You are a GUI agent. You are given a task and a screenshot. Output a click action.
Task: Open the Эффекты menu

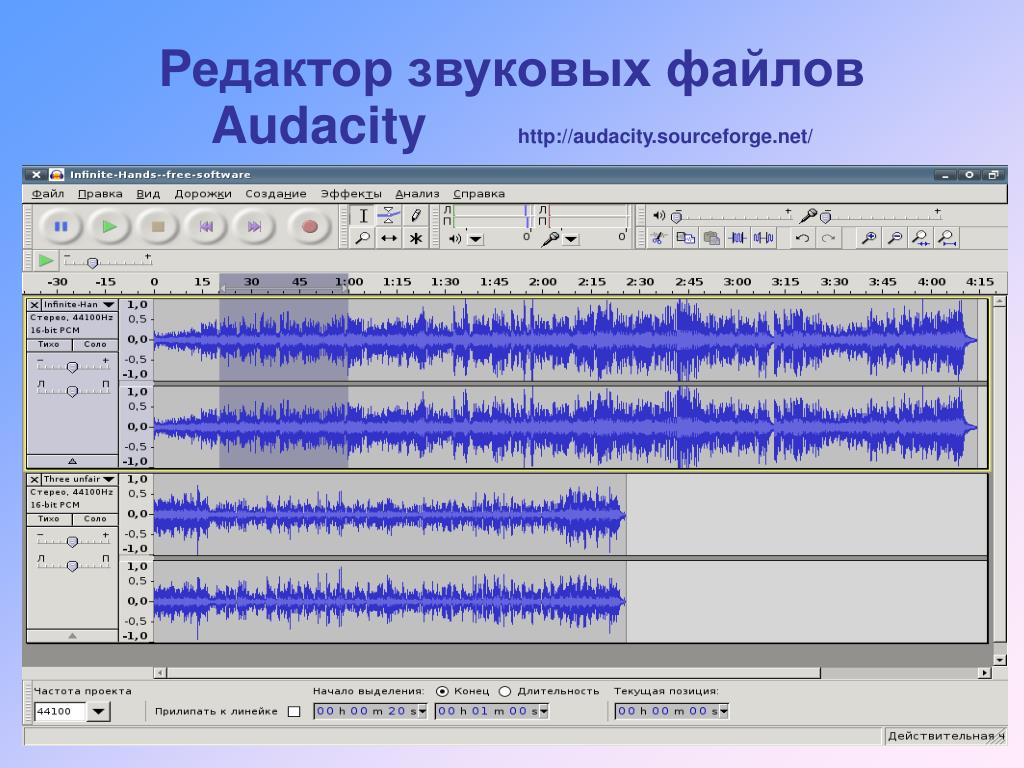click(x=351, y=193)
